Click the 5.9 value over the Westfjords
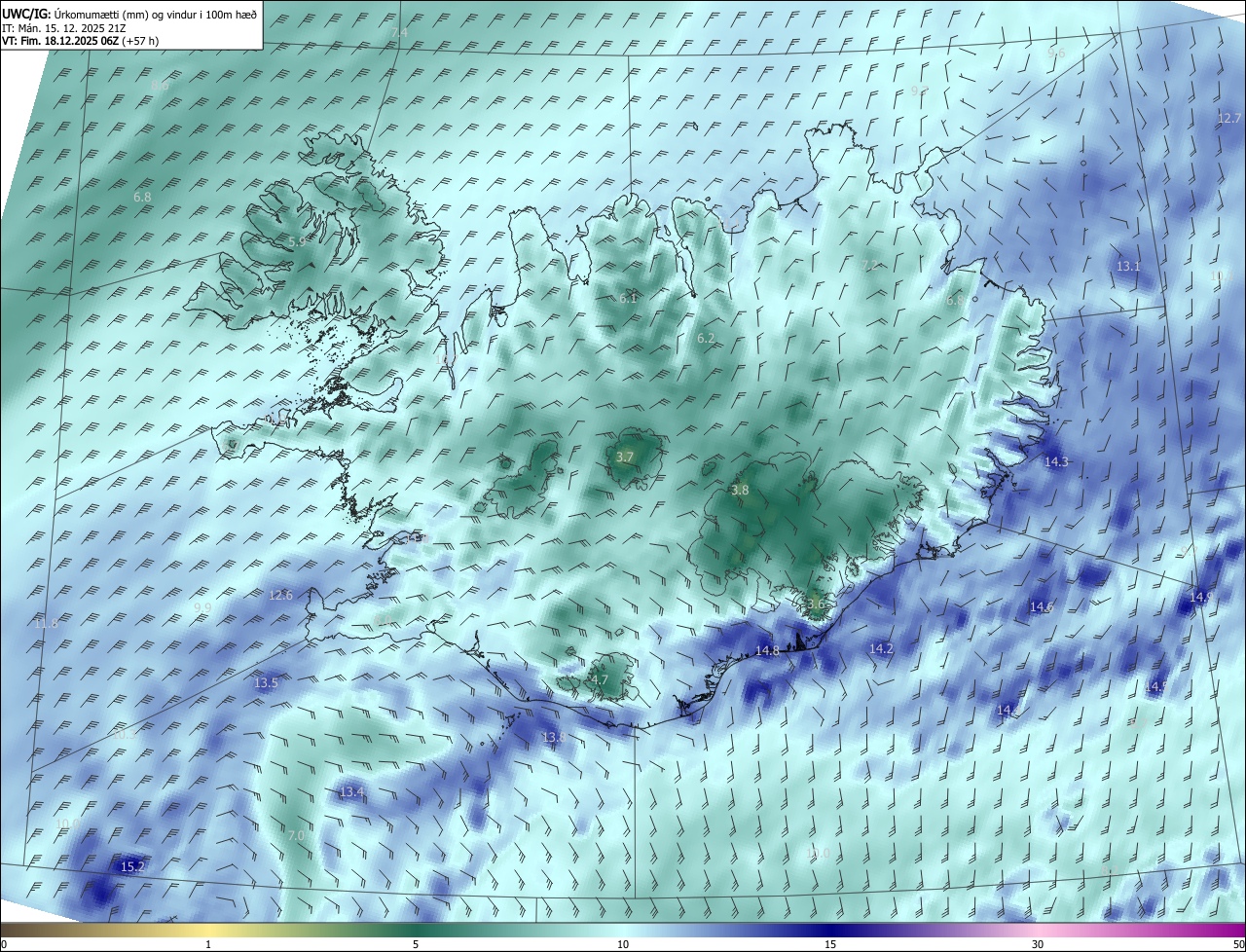This screenshot has height=952, width=1246. coord(297,240)
